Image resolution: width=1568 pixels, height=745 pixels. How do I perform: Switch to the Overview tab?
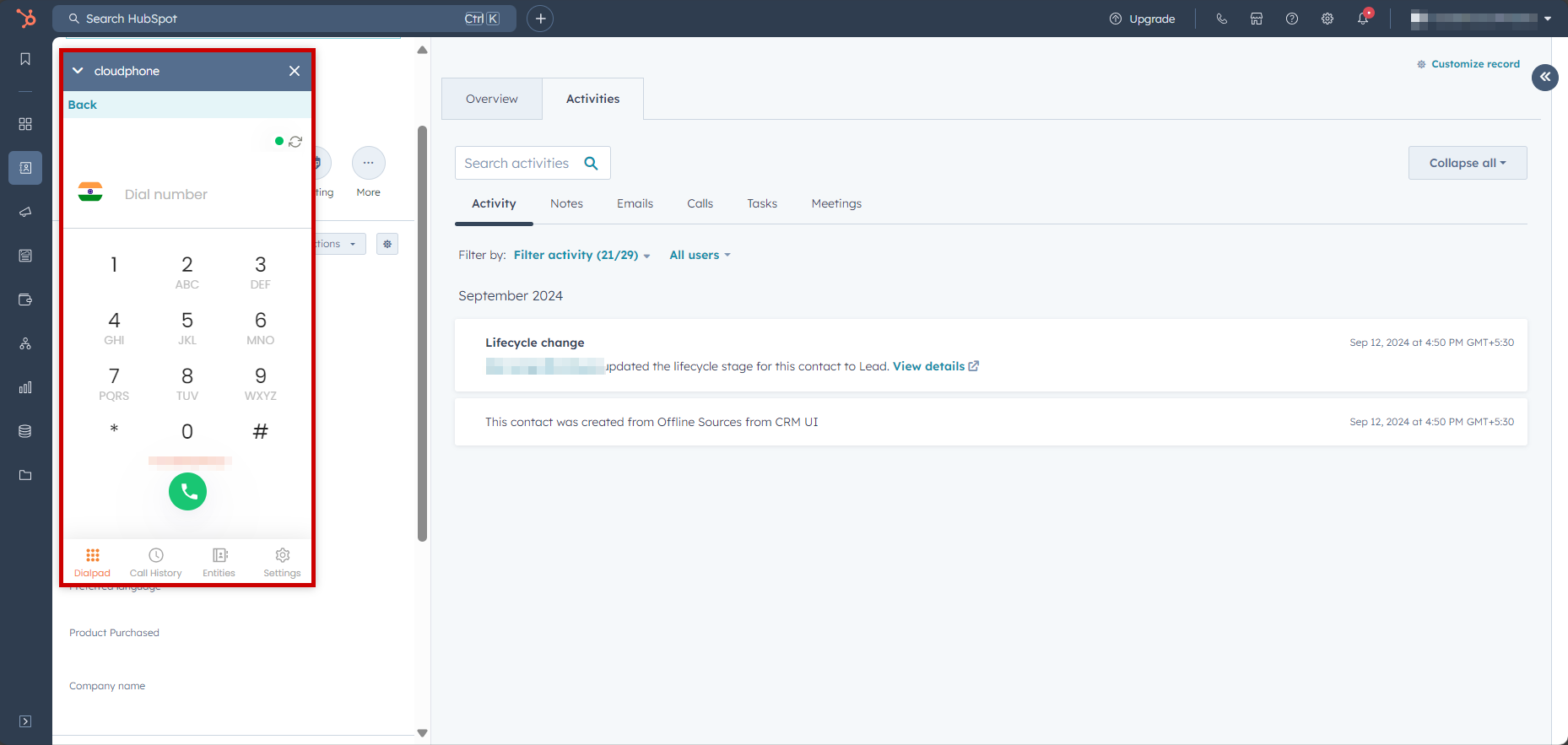492,99
